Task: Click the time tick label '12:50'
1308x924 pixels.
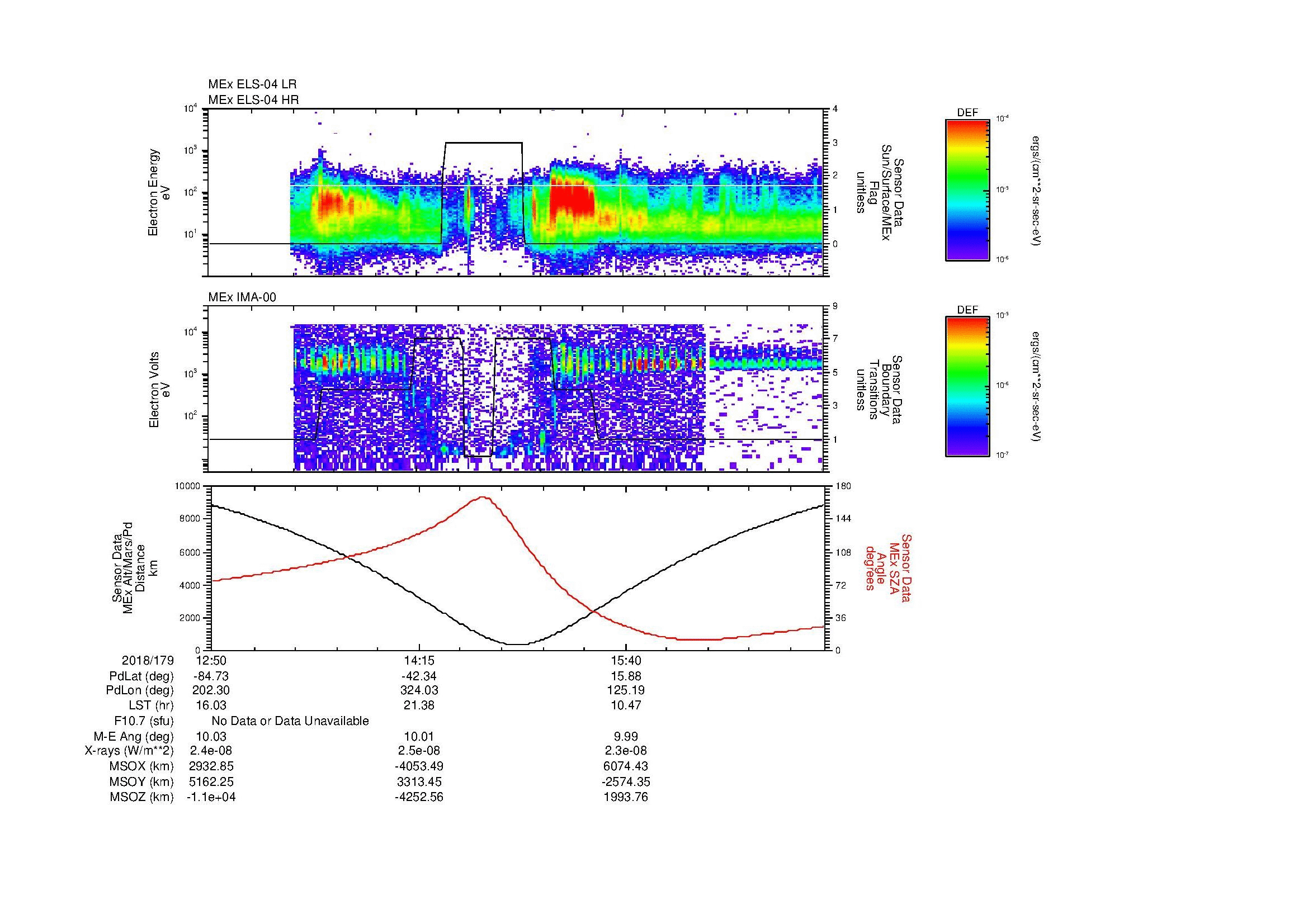Action: click(x=211, y=660)
